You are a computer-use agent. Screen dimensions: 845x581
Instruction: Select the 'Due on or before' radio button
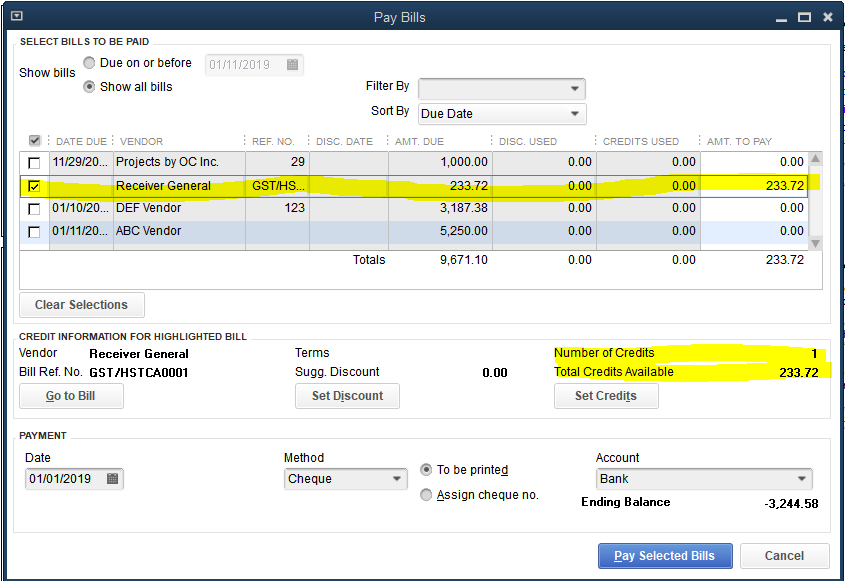89,63
